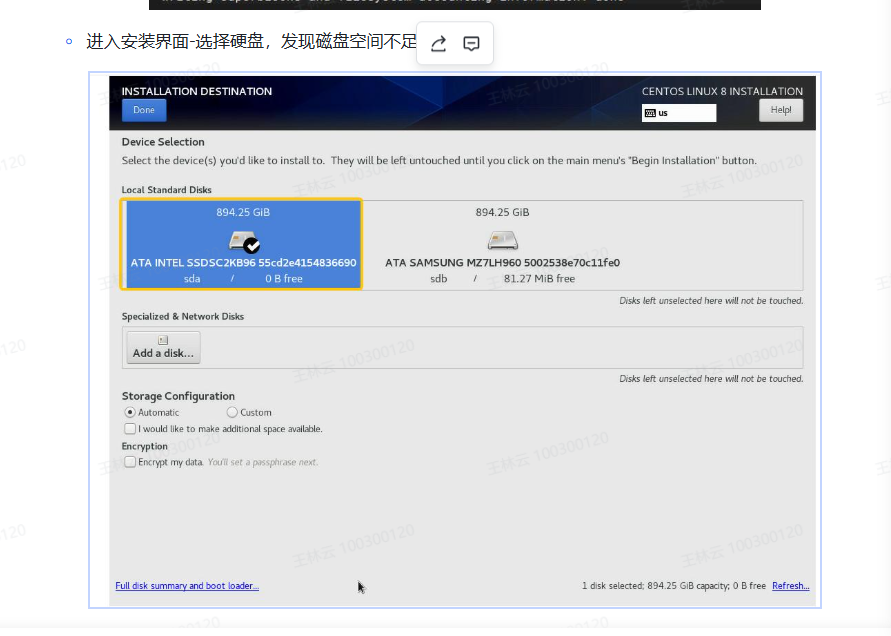Open Help! in the installer

click(x=781, y=110)
